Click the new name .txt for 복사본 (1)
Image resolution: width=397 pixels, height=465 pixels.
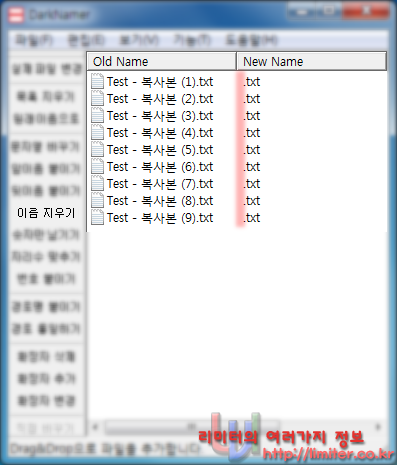pos(252,82)
